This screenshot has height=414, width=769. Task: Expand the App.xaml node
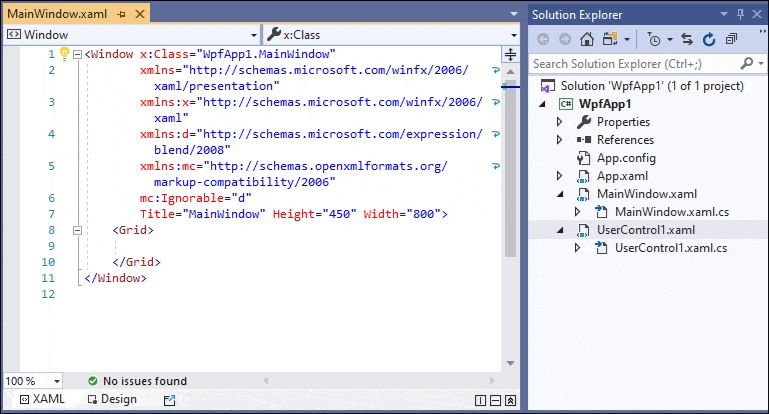click(560, 176)
